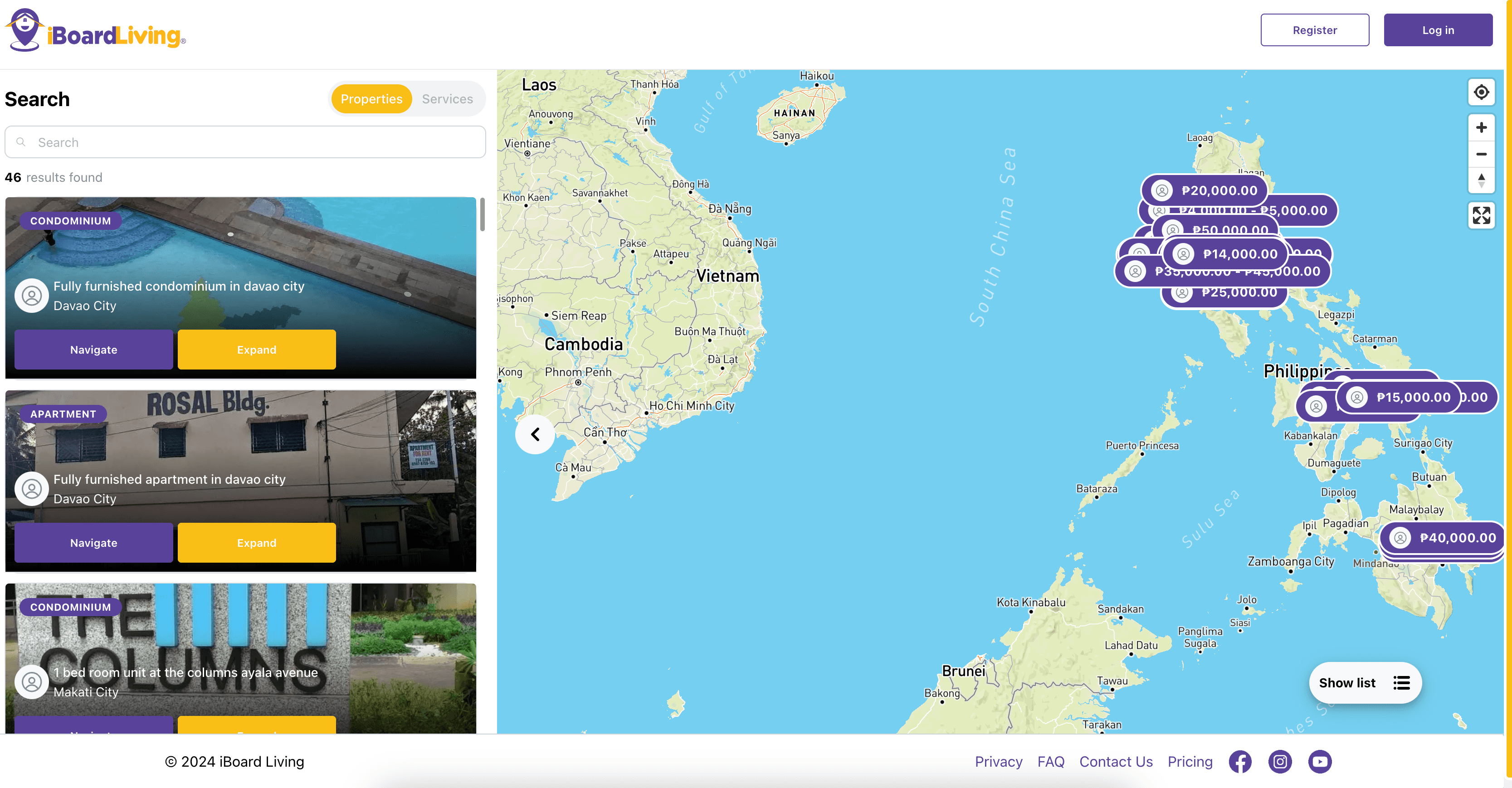Open the Contact Us link
This screenshot has width=1512, height=788.
(1116, 762)
